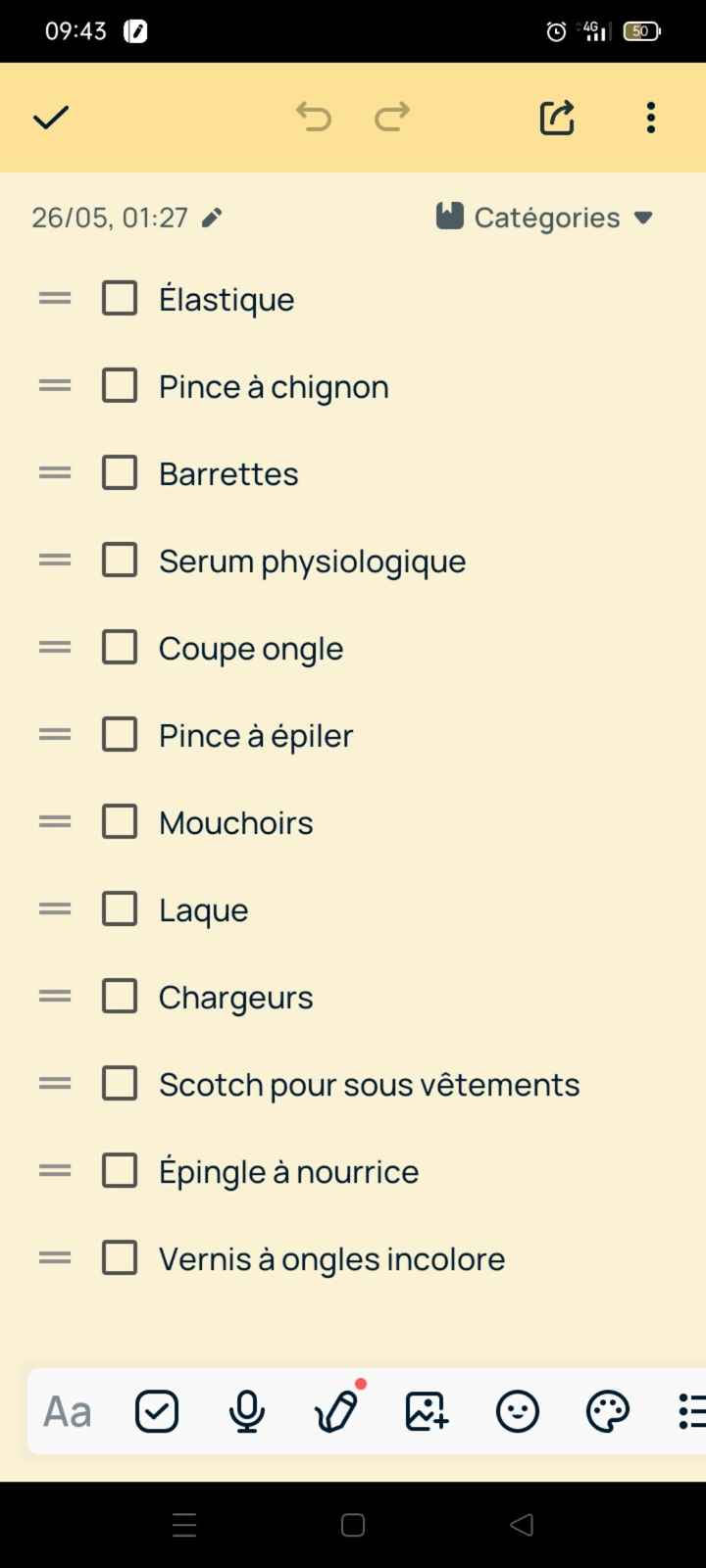Viewport: 706px width, 1568px height.
Task: Expand the Catégories dropdown
Action: click(x=642, y=218)
